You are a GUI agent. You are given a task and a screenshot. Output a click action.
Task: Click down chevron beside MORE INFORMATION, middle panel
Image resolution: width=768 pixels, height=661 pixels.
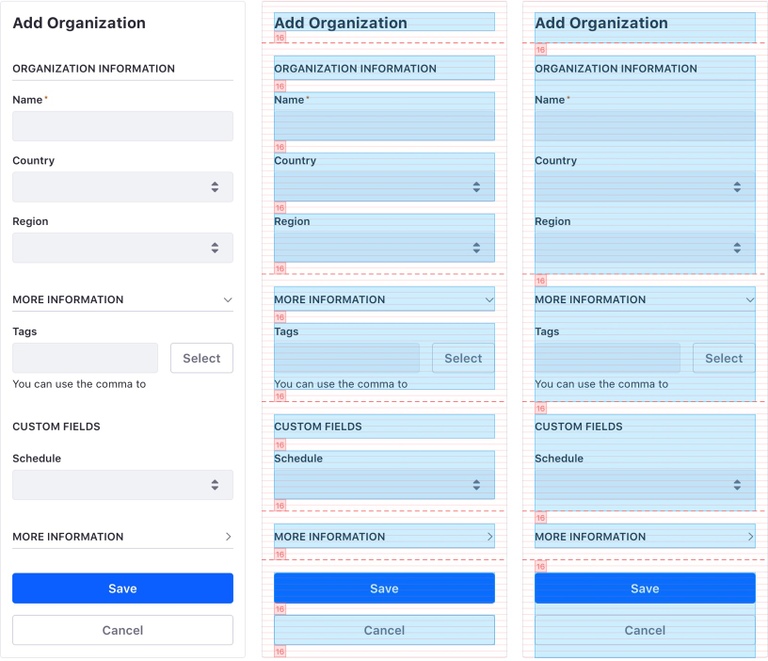(x=489, y=300)
